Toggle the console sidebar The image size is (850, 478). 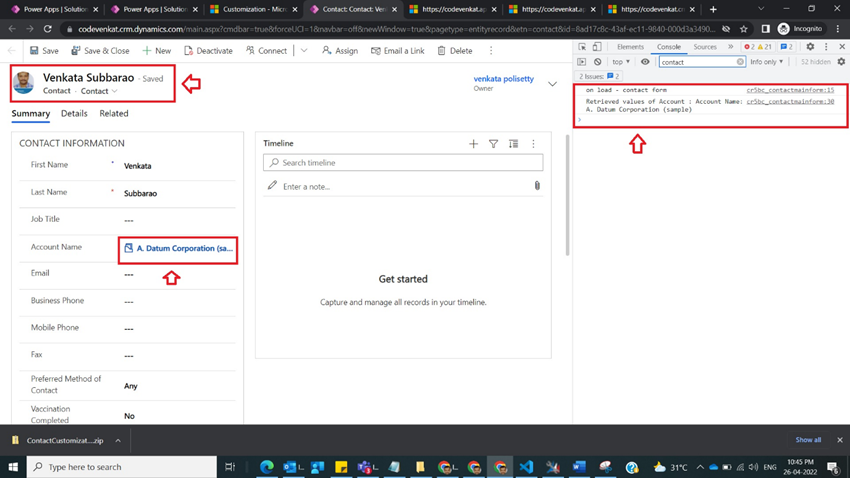[x=582, y=62]
